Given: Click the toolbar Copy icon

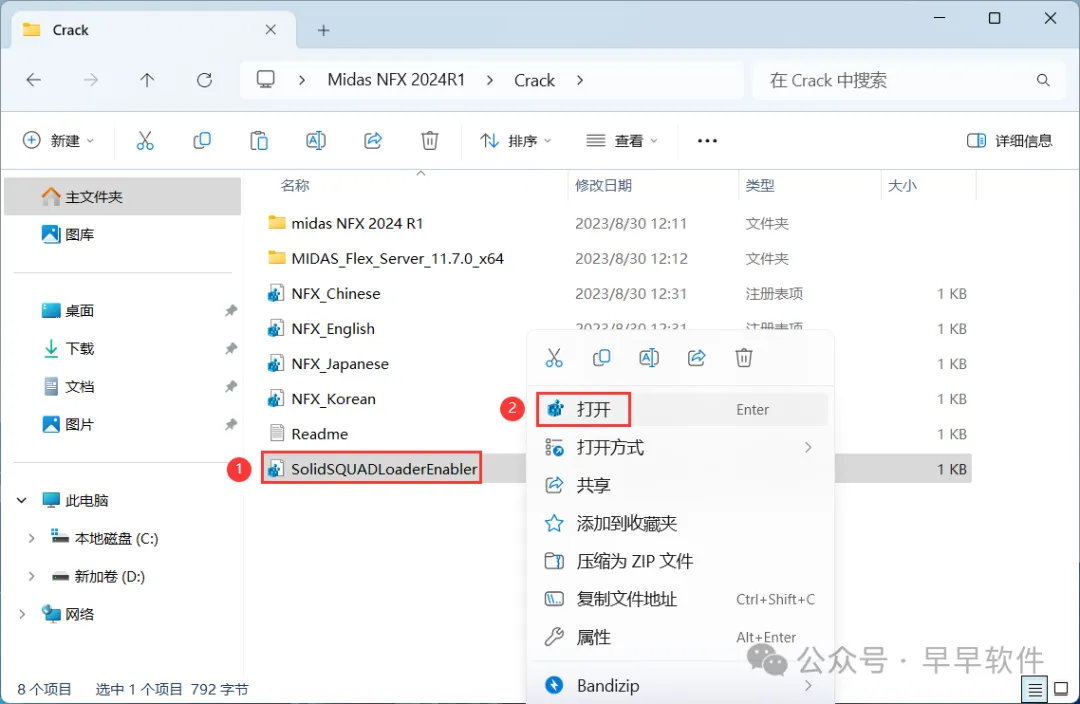Looking at the screenshot, I should point(202,141).
